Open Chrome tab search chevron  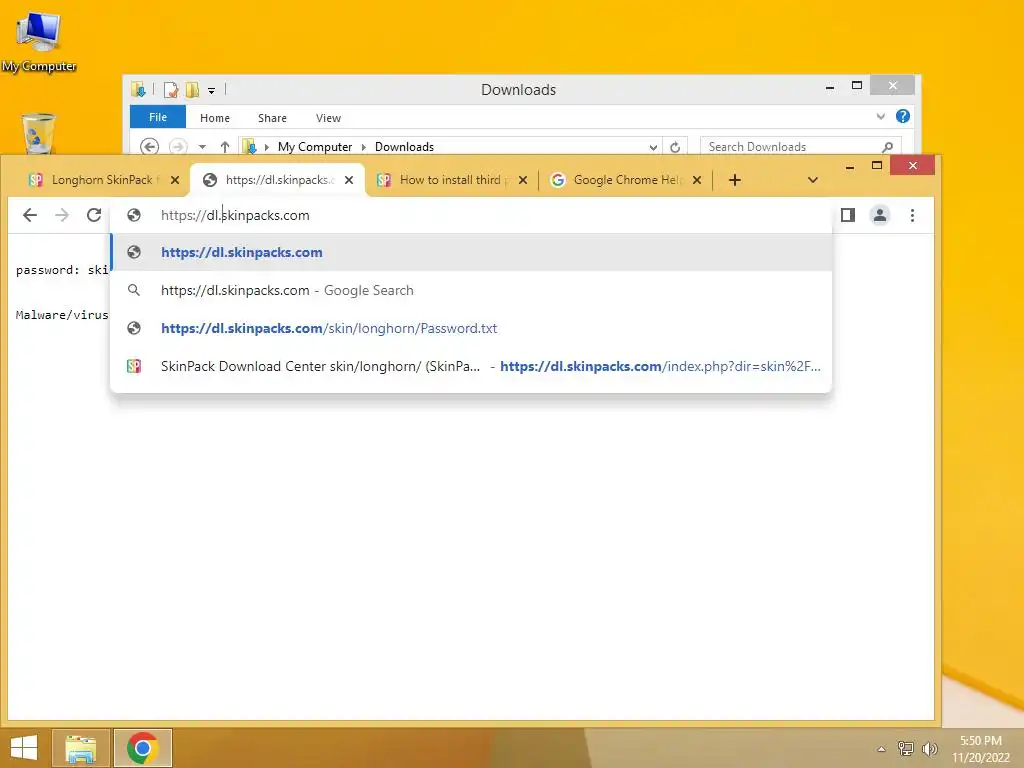pyautogui.click(x=812, y=180)
